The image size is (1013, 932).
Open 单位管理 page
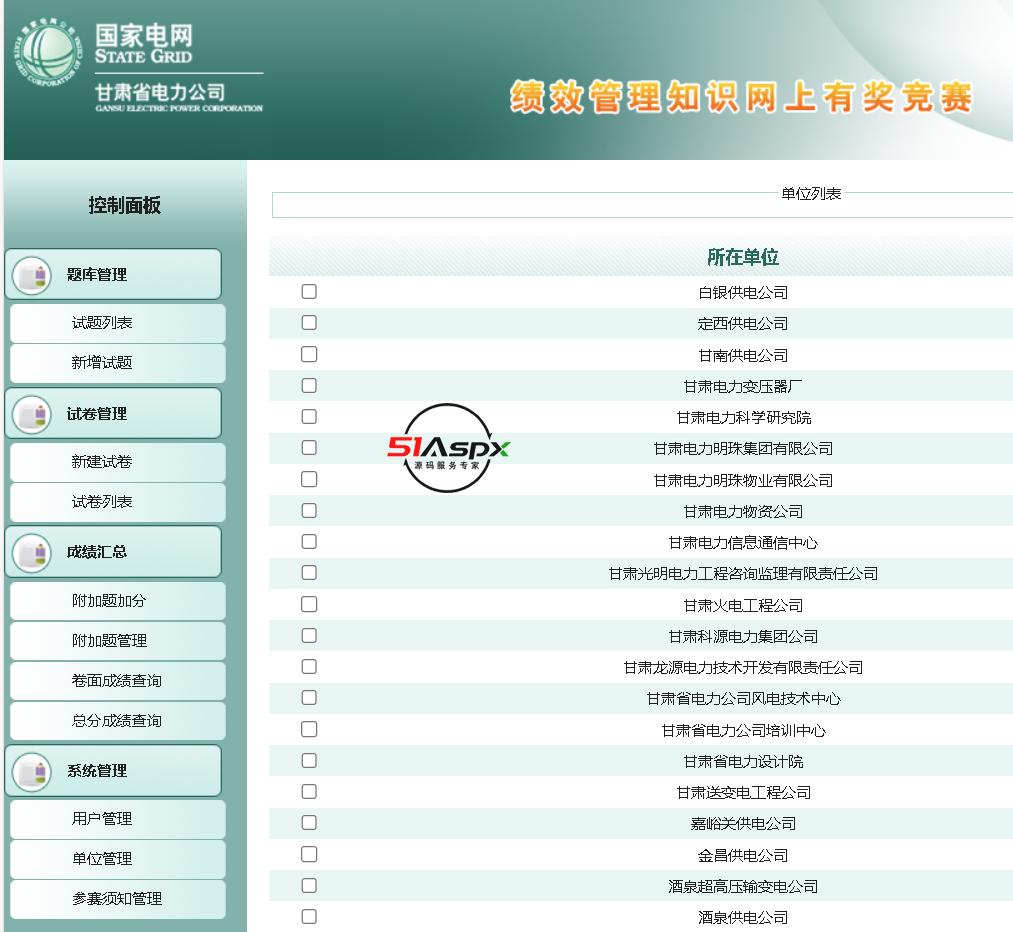point(118,859)
